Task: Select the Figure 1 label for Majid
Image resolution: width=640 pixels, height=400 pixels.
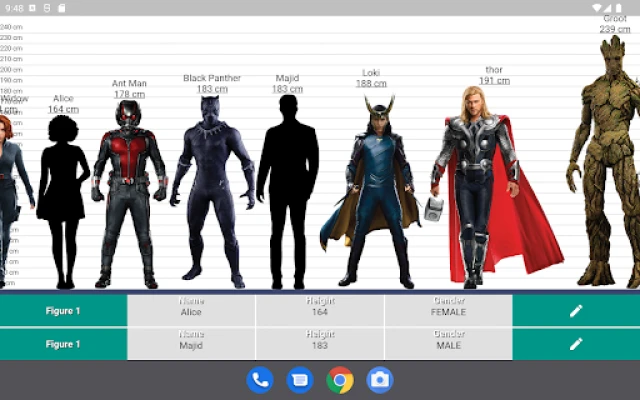Action: 63,344
